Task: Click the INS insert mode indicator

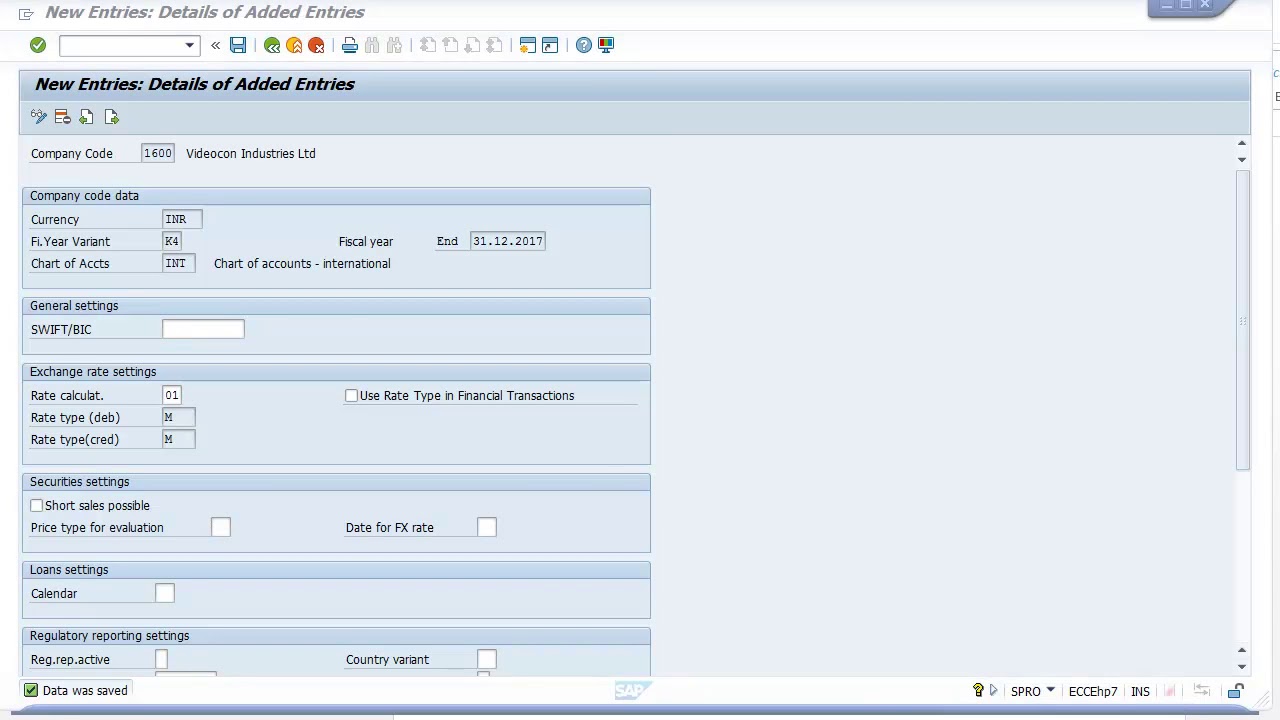Action: tap(1140, 692)
